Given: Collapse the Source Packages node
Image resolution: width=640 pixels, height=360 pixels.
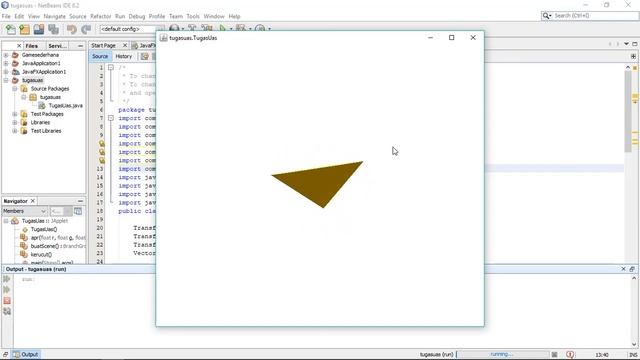Looking at the screenshot, I should coord(15,89).
